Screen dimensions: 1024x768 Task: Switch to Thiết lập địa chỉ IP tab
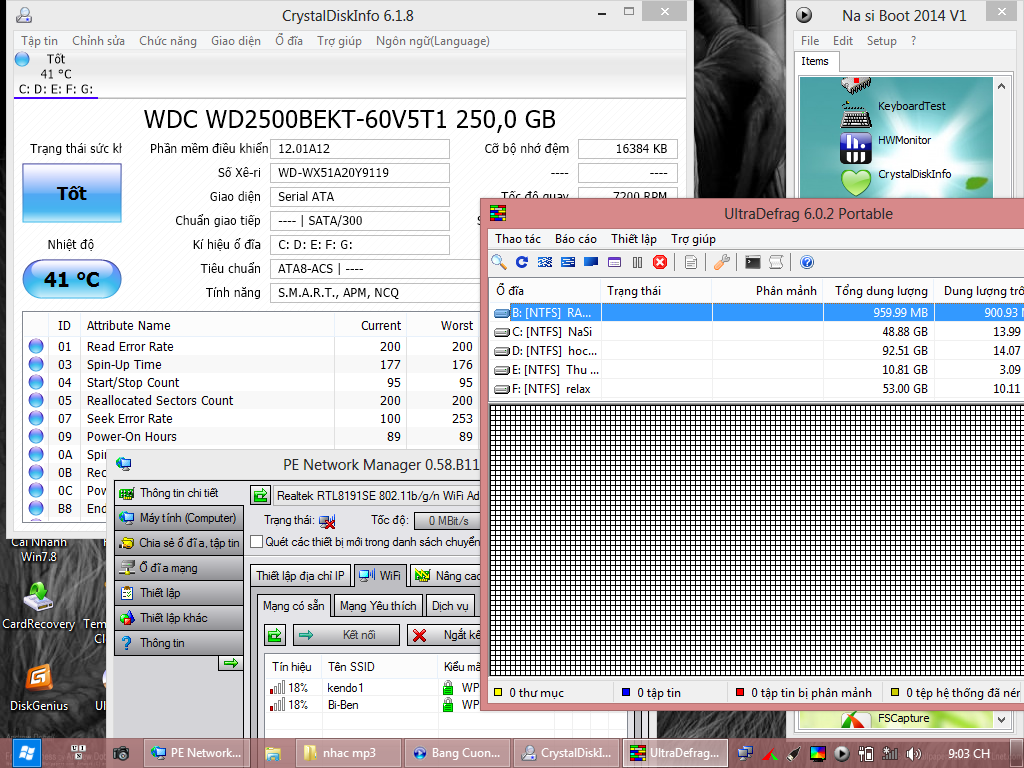pos(300,575)
